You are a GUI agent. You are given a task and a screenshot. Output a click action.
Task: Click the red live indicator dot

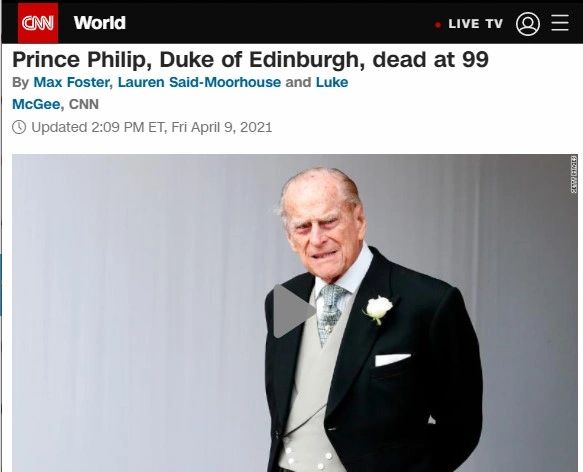438,25
